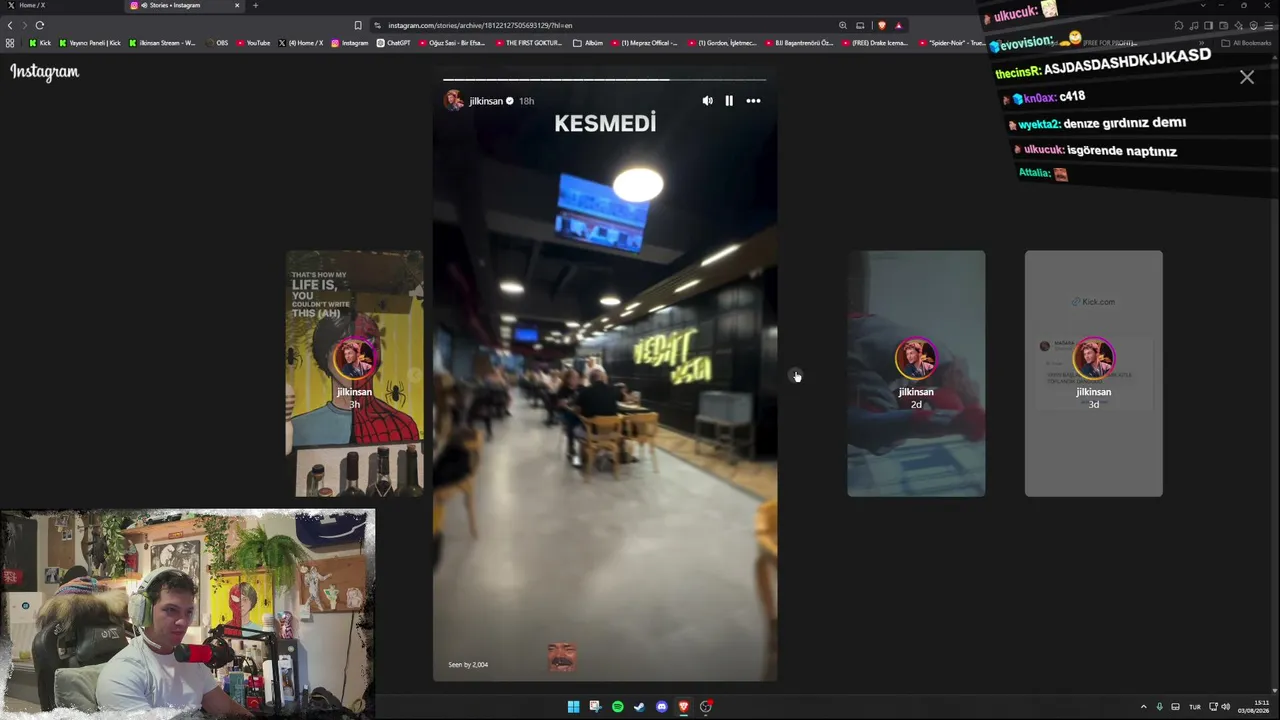The height and width of the screenshot is (720, 1280).
Task: Switch the TUR keyboard language
Action: [x=1194, y=707]
